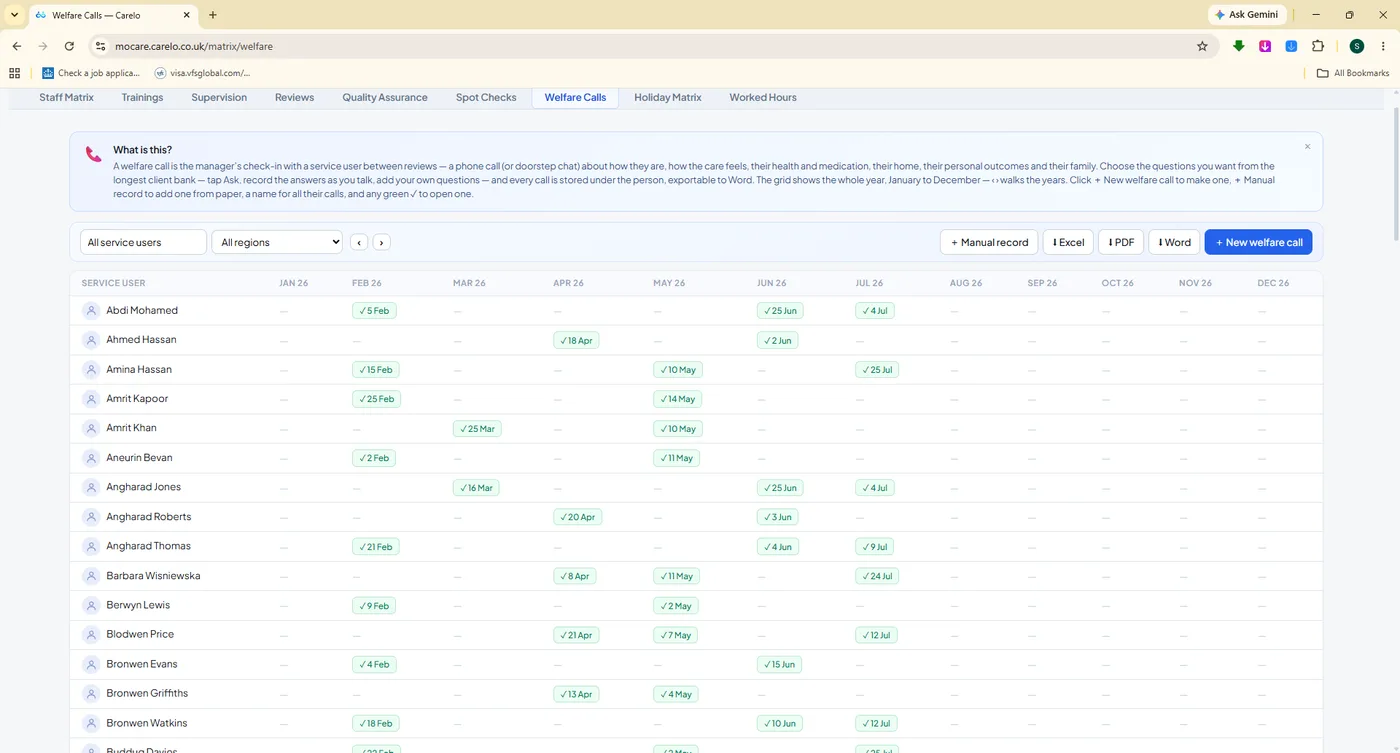The height and width of the screenshot is (753, 1400).
Task: Click the avatar icon beside Blodwen Price
Action: point(91,635)
